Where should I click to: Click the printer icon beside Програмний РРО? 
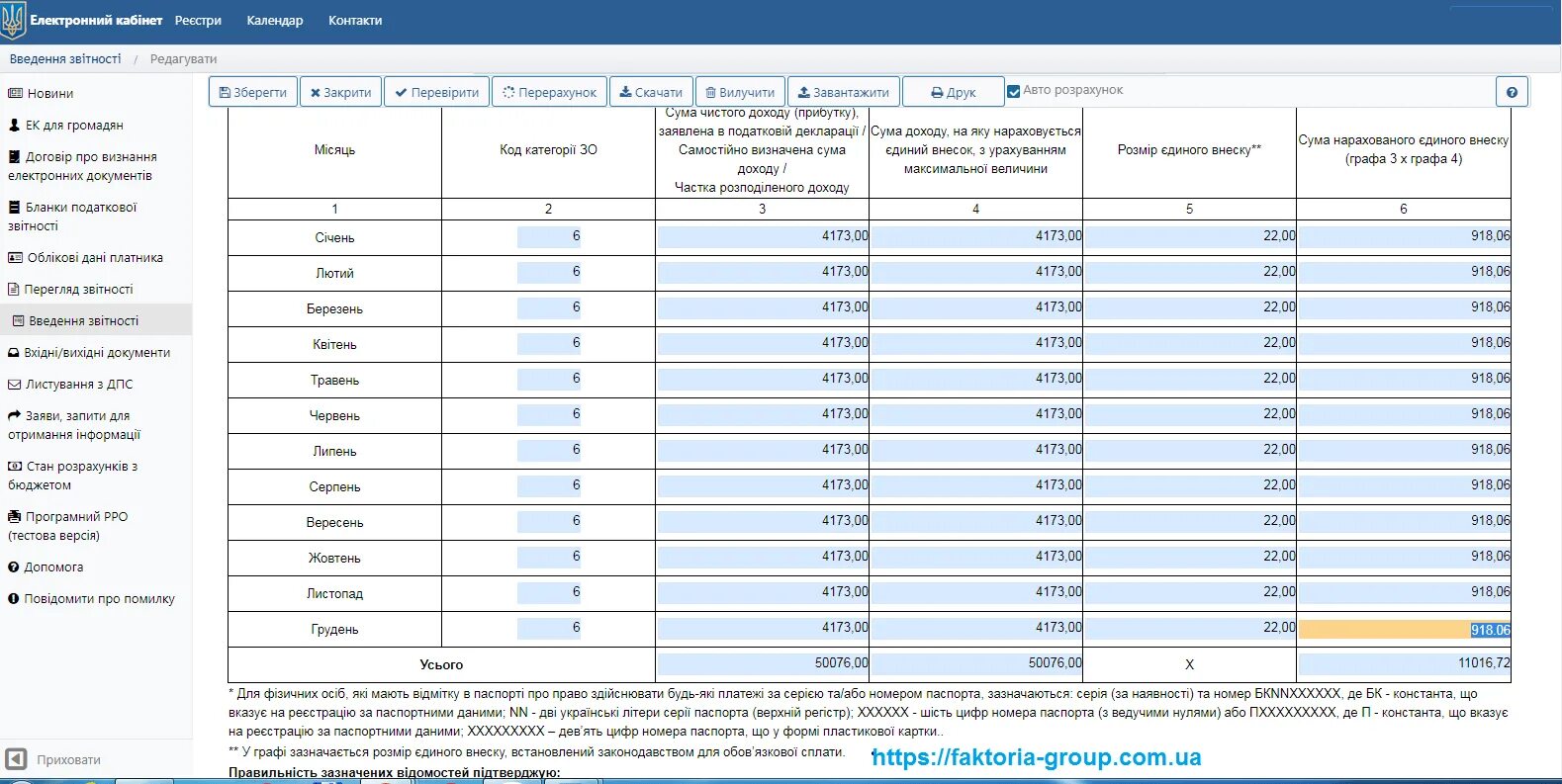click(x=14, y=516)
